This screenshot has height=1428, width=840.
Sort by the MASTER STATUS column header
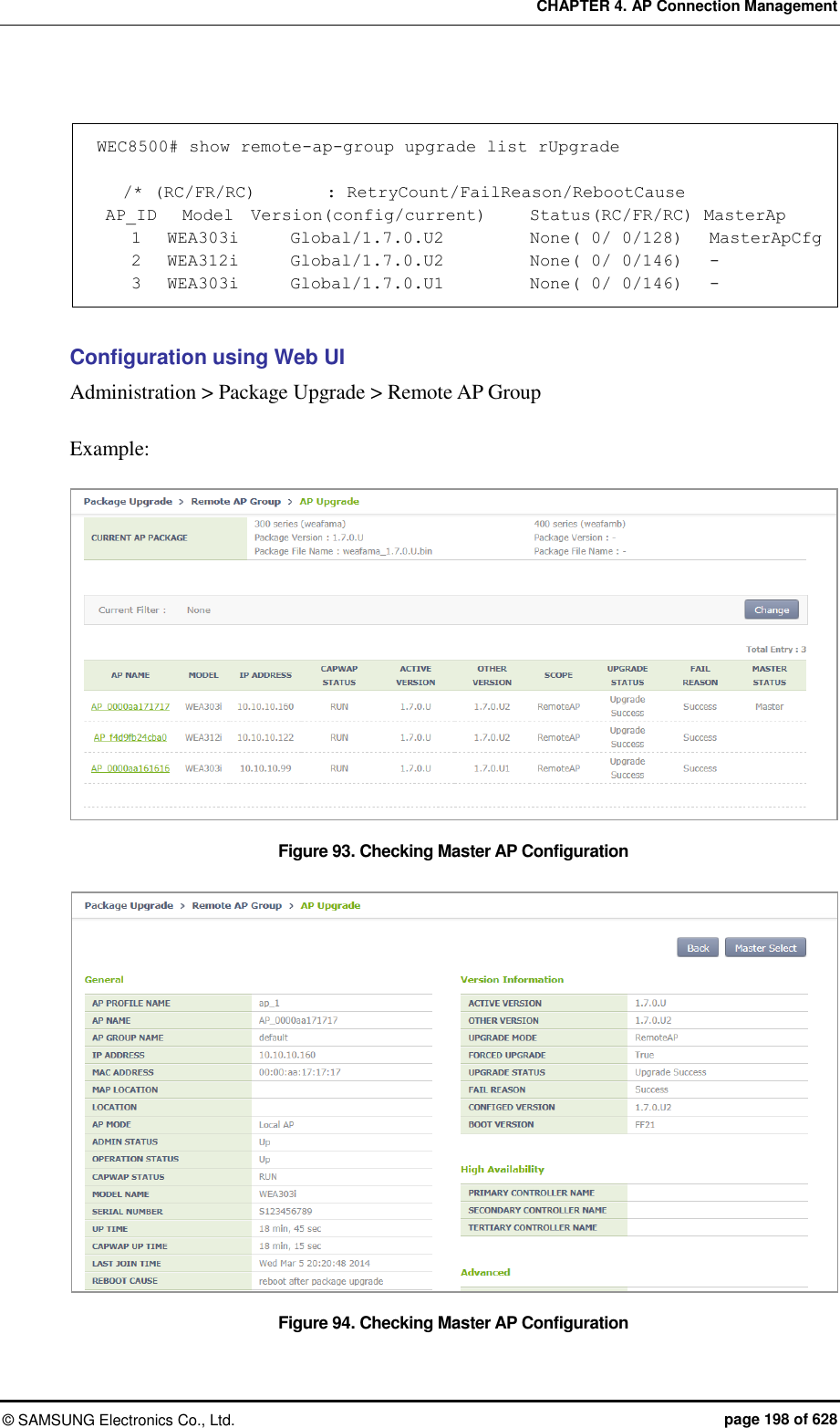point(769,675)
